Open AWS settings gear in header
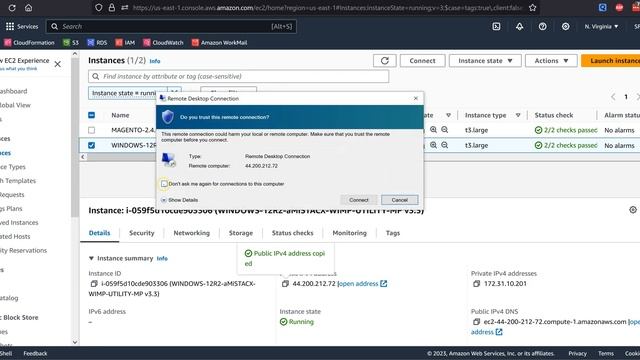The image size is (640, 360). 565,26
